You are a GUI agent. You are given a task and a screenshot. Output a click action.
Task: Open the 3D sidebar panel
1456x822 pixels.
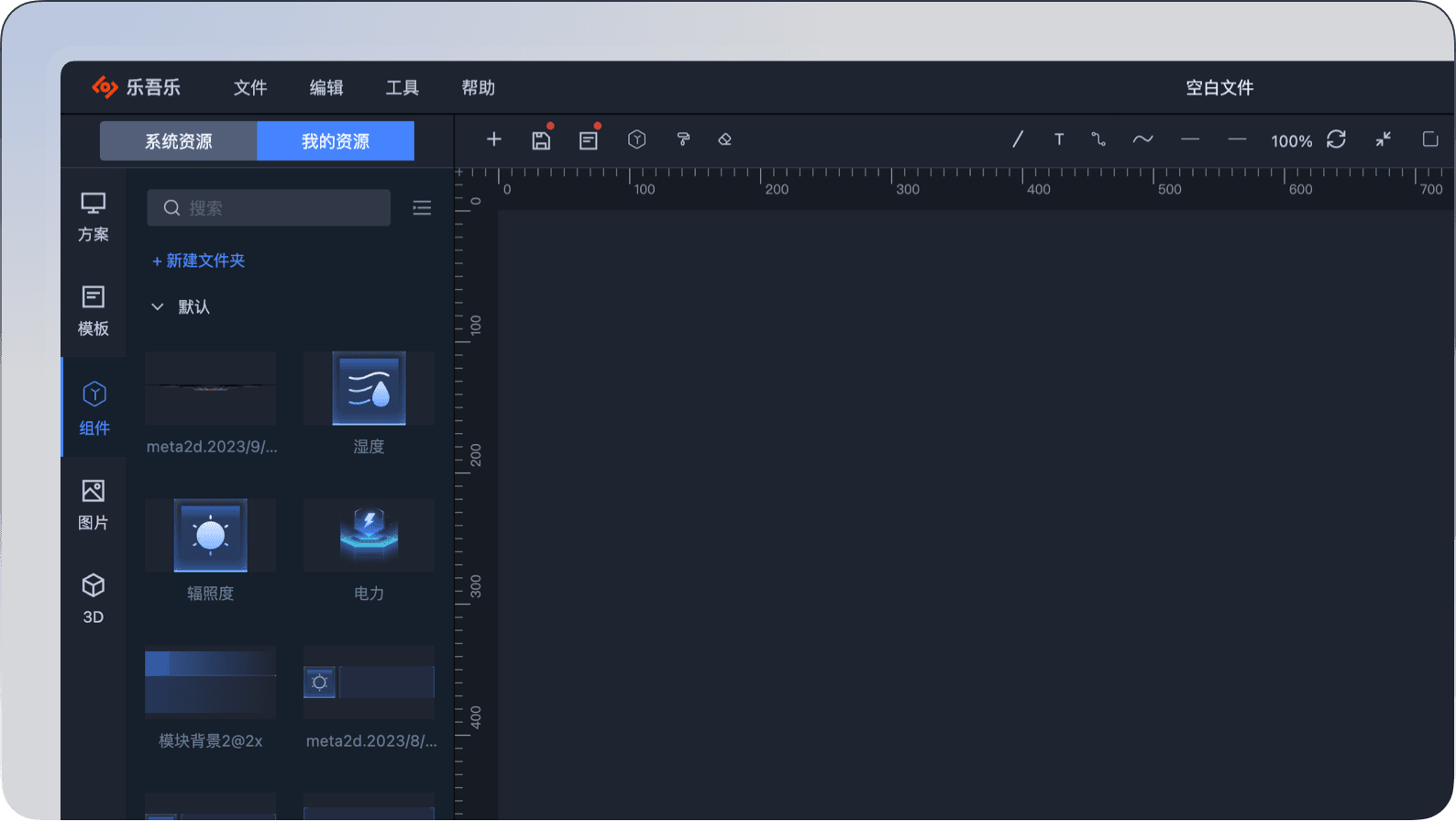click(x=94, y=599)
